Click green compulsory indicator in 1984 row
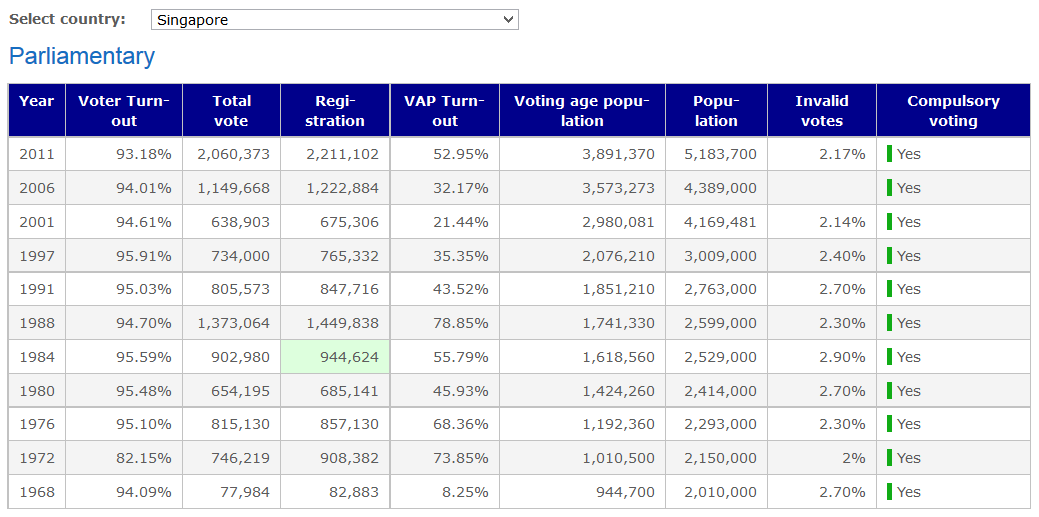 coord(889,357)
